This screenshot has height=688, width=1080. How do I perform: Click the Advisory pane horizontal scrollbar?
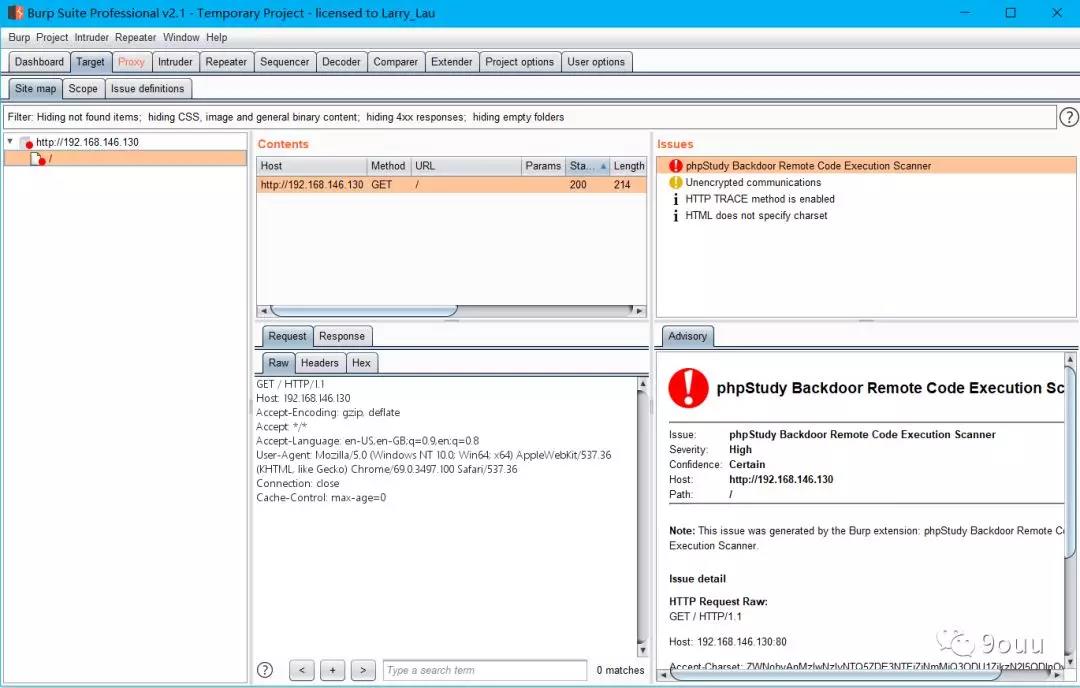click(859, 675)
